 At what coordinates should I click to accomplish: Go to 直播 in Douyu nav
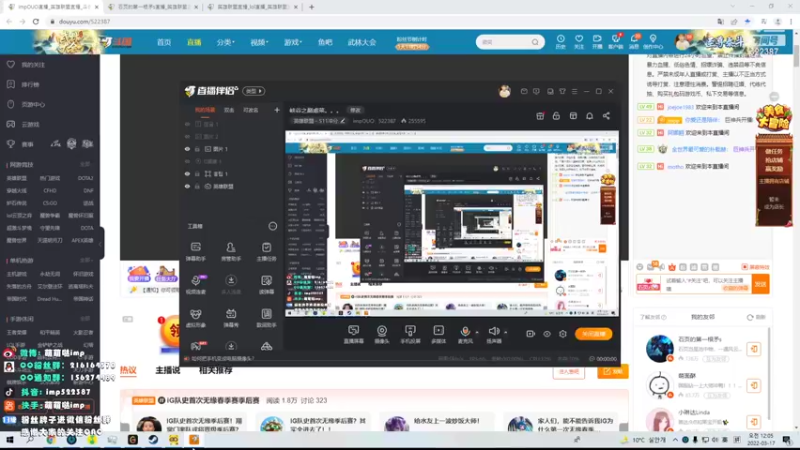(x=194, y=42)
